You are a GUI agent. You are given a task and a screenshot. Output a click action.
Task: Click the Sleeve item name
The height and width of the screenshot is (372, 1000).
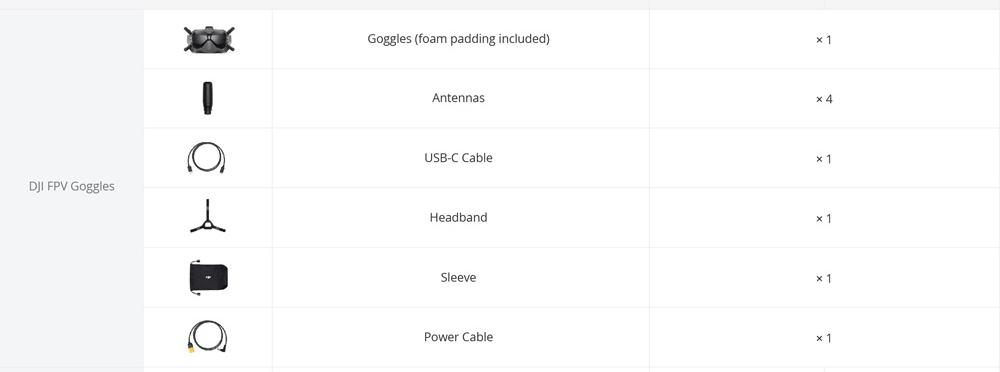pyautogui.click(x=459, y=278)
